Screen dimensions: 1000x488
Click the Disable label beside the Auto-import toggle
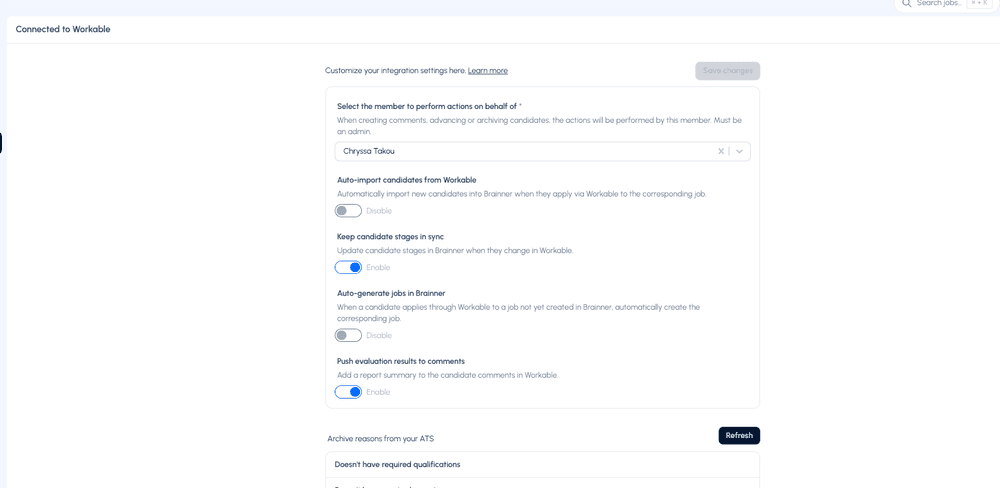coord(379,211)
